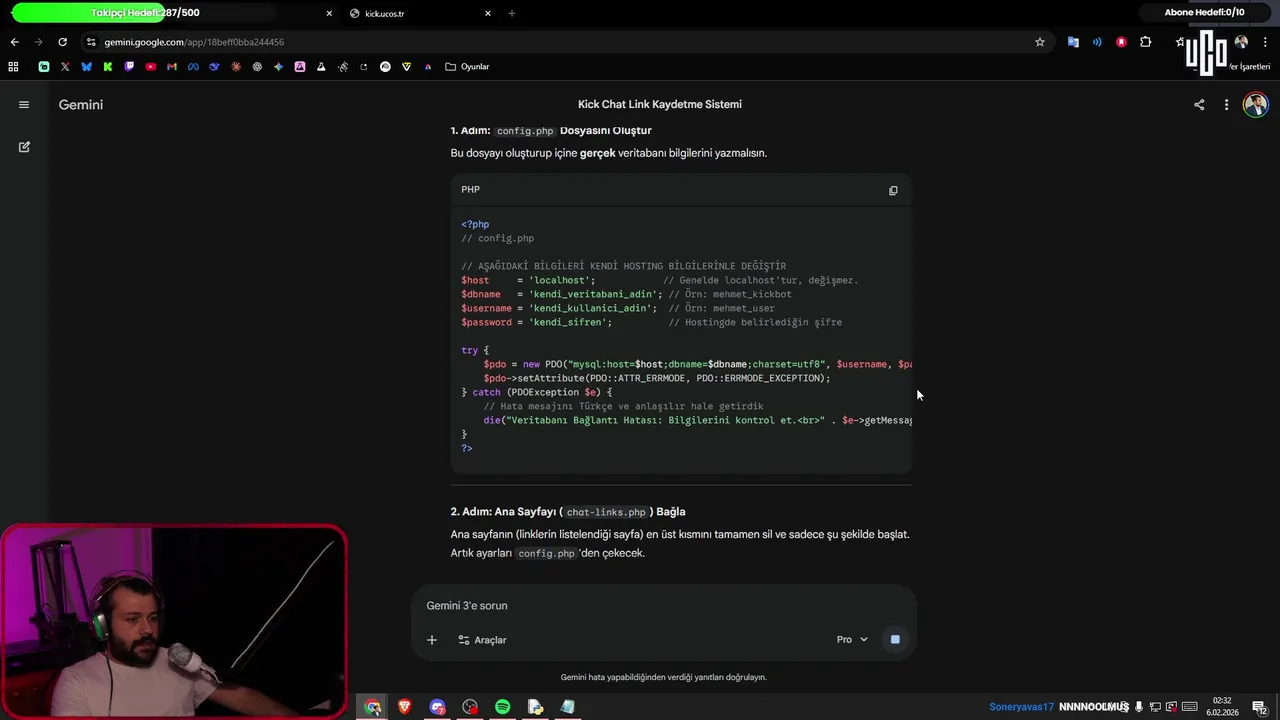Open the Bluesky butterfly bookmark
Image resolution: width=1280 pixels, height=720 pixels.
[x=86, y=67]
